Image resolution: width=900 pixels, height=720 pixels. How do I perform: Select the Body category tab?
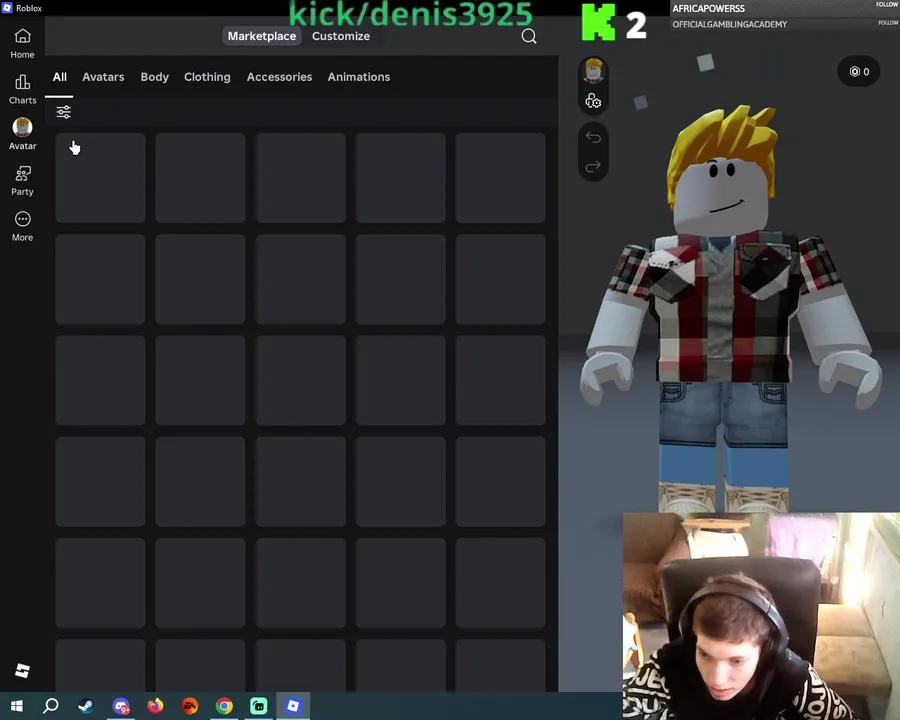[154, 77]
